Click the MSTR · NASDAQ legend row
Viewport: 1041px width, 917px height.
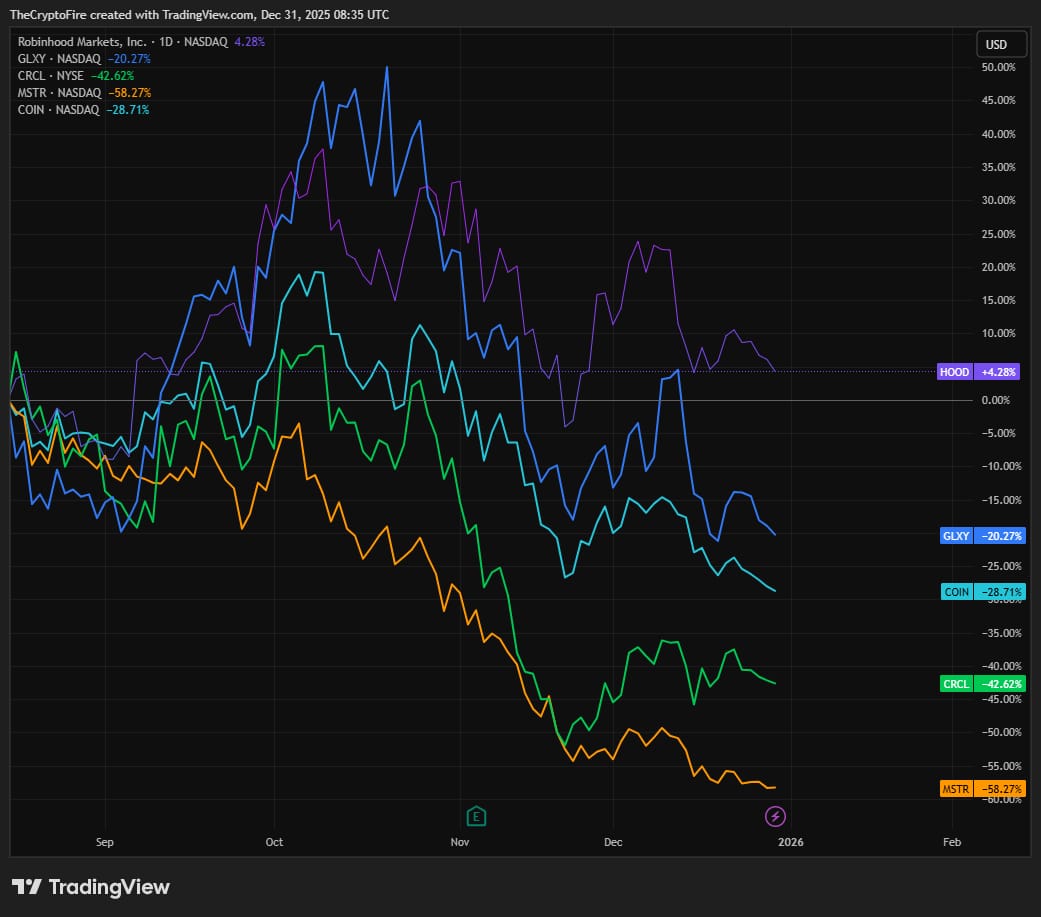pyautogui.click(x=84, y=93)
